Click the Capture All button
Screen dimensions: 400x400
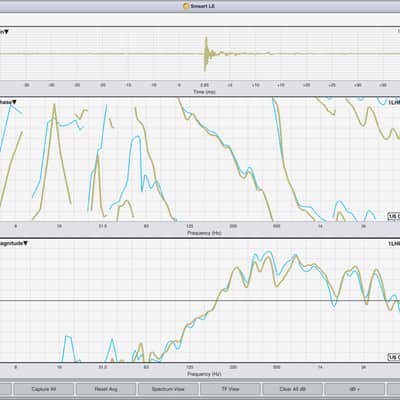coord(44,389)
